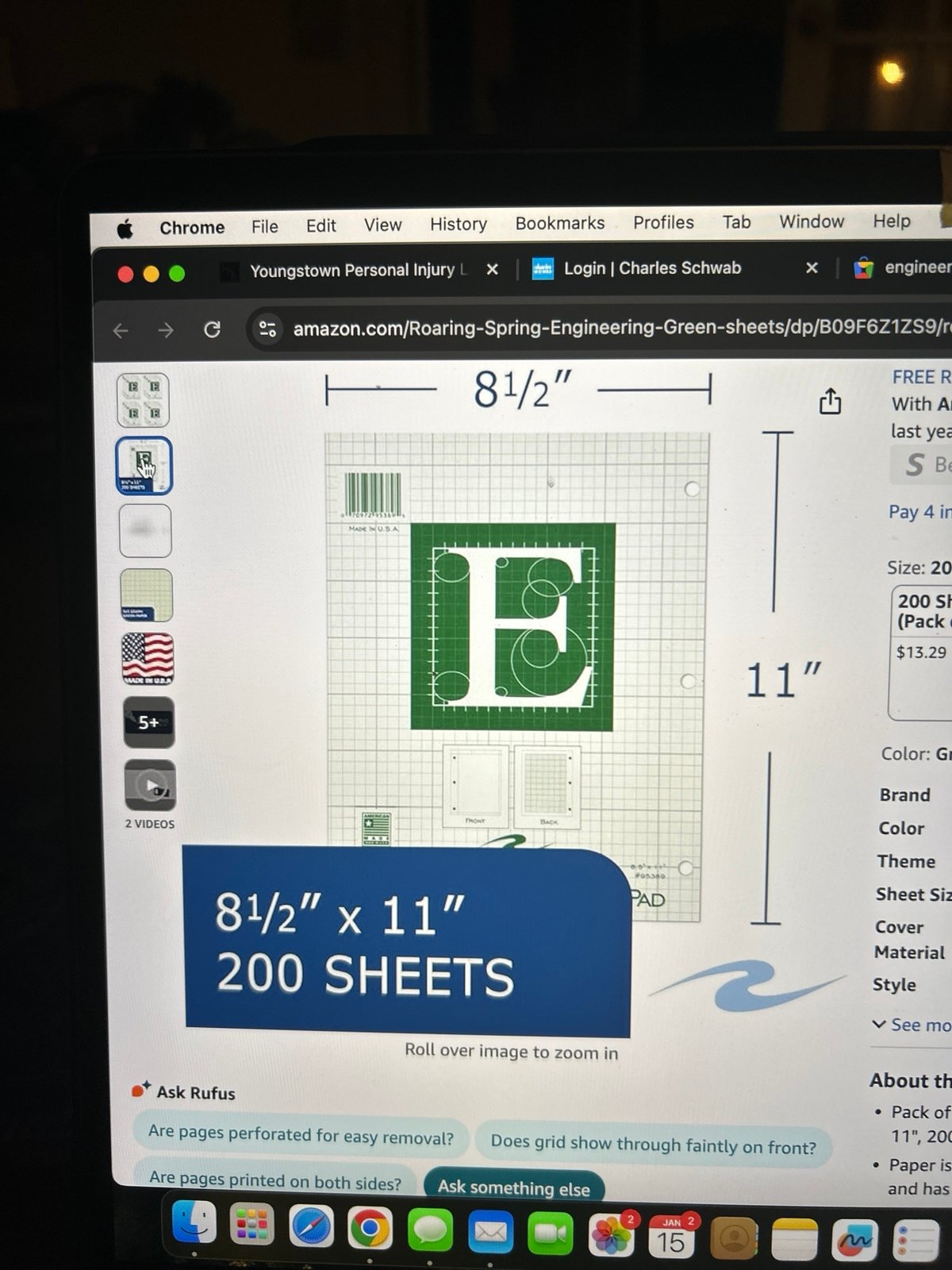The image size is (952, 1270).
Task: Ask if pages are perforated for easy removal
Action: pyautogui.click(x=301, y=1135)
